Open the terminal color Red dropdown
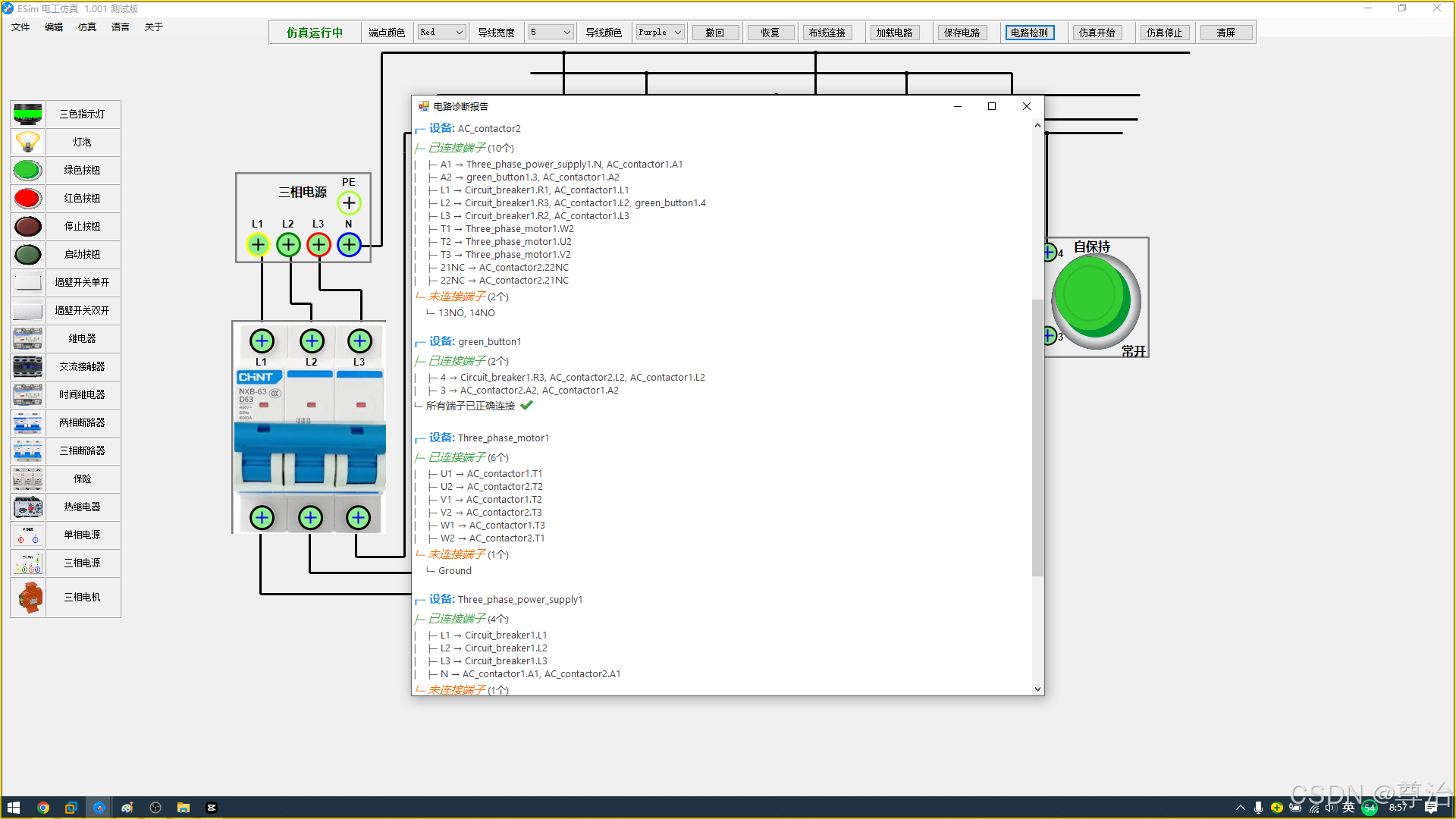The image size is (1456, 819). (441, 33)
